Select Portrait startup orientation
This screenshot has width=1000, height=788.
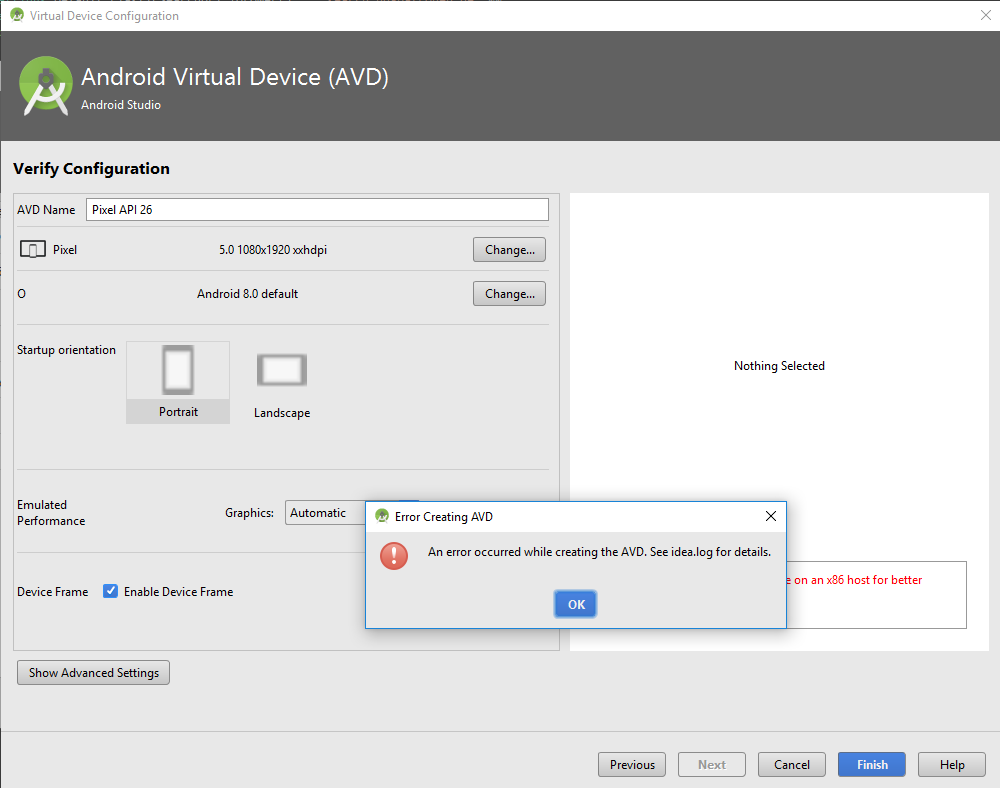click(178, 383)
